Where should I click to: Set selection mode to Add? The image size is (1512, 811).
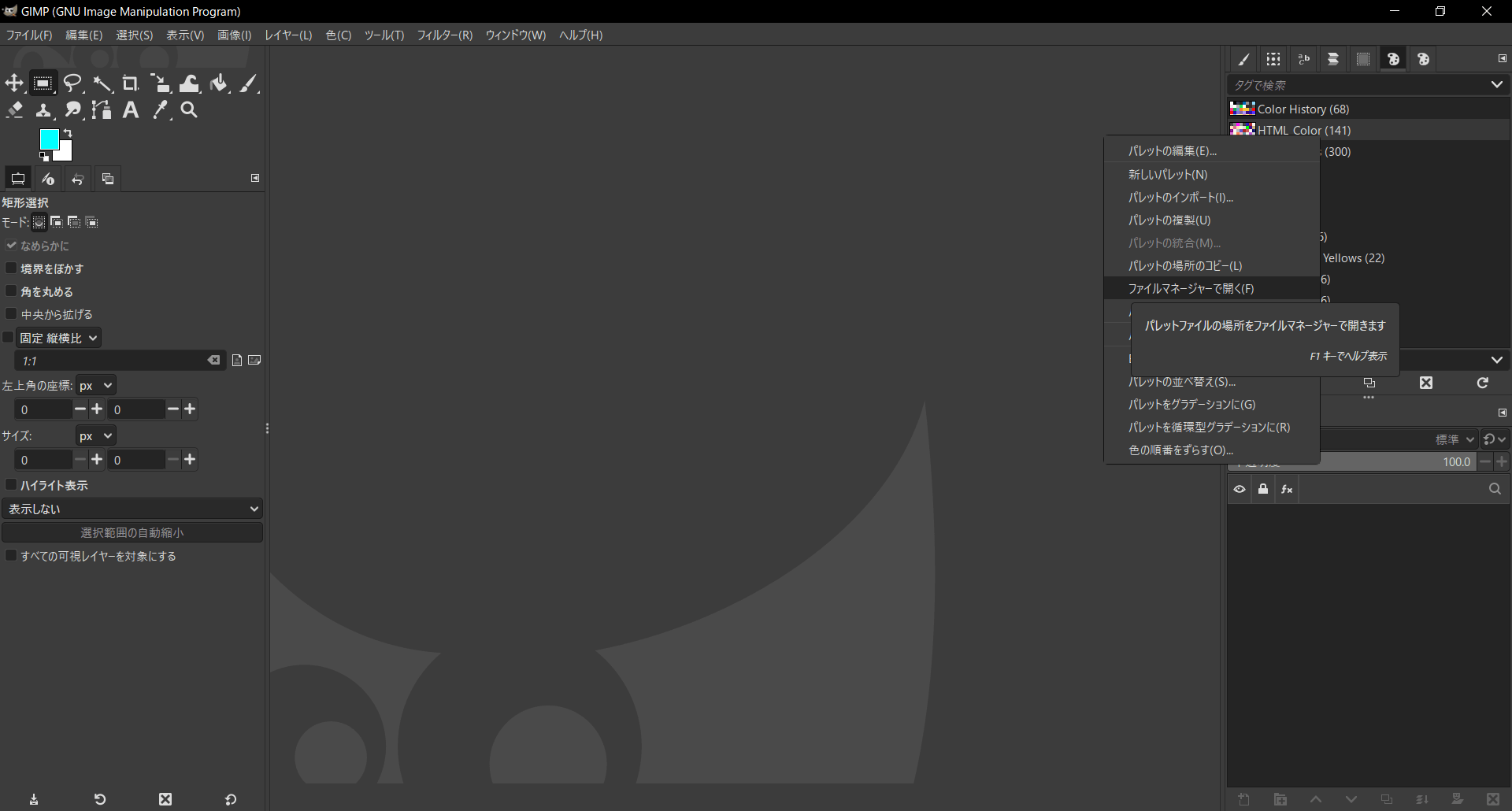[56, 222]
